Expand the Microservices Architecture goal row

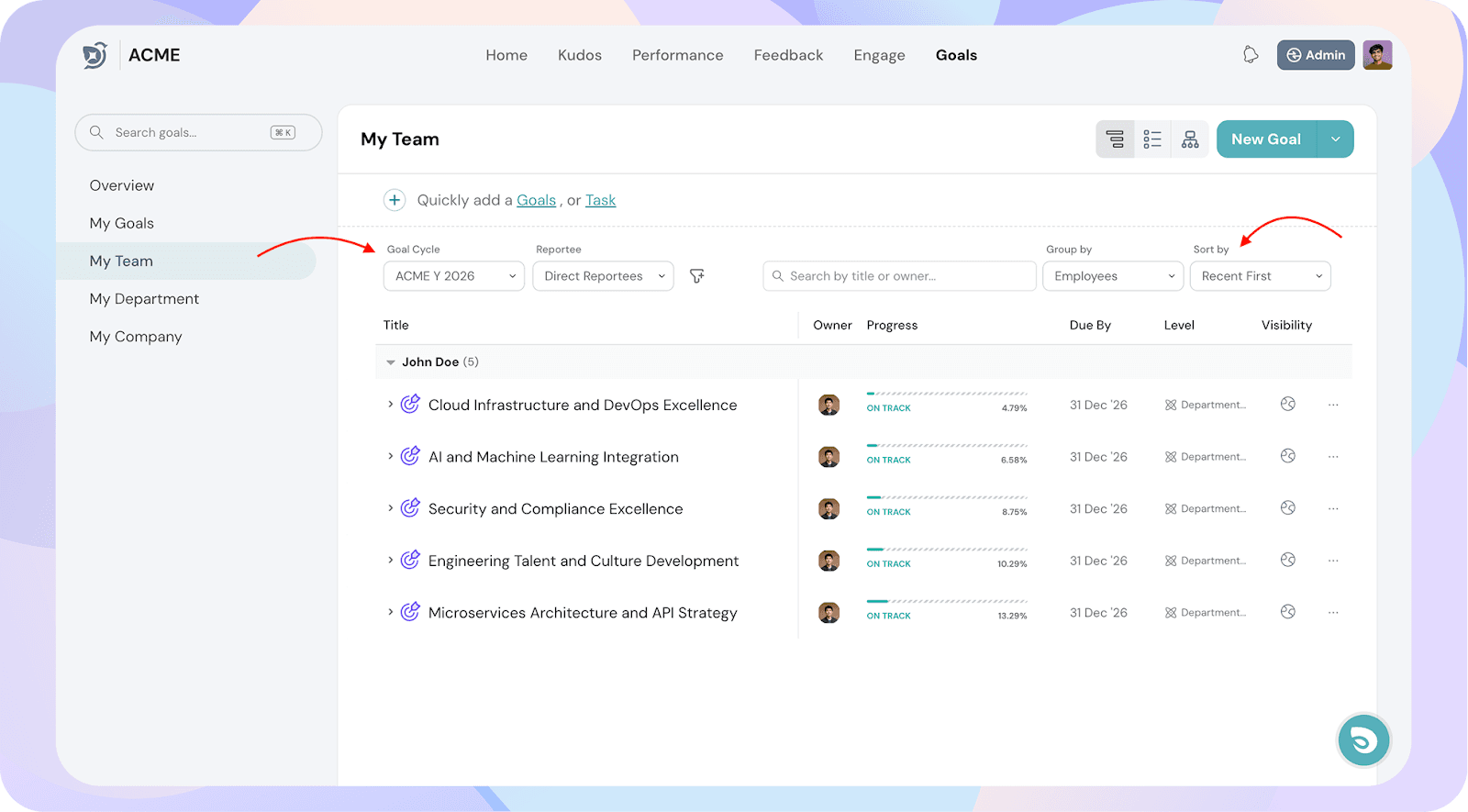390,612
